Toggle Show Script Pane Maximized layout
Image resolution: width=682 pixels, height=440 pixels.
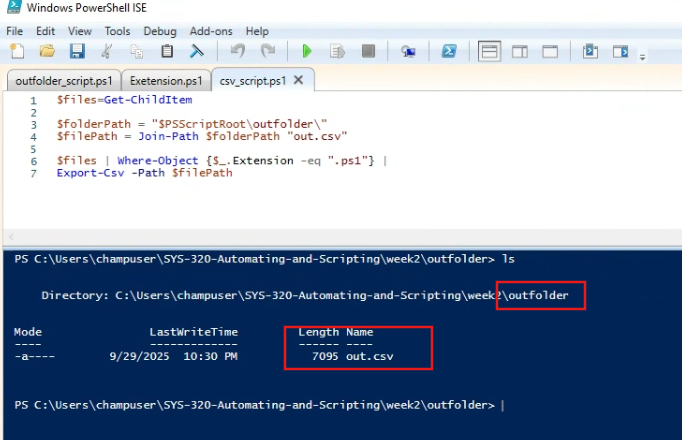(x=550, y=51)
